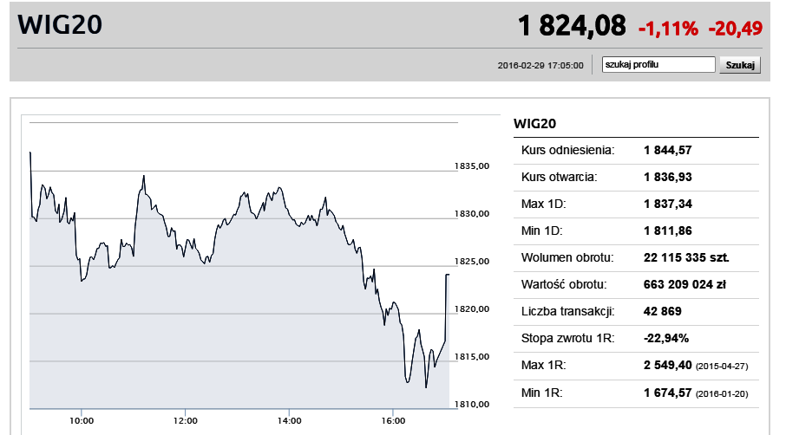The height and width of the screenshot is (435, 786).
Task: Select the 12:00 marker on the chart axis
Action: click(185, 421)
